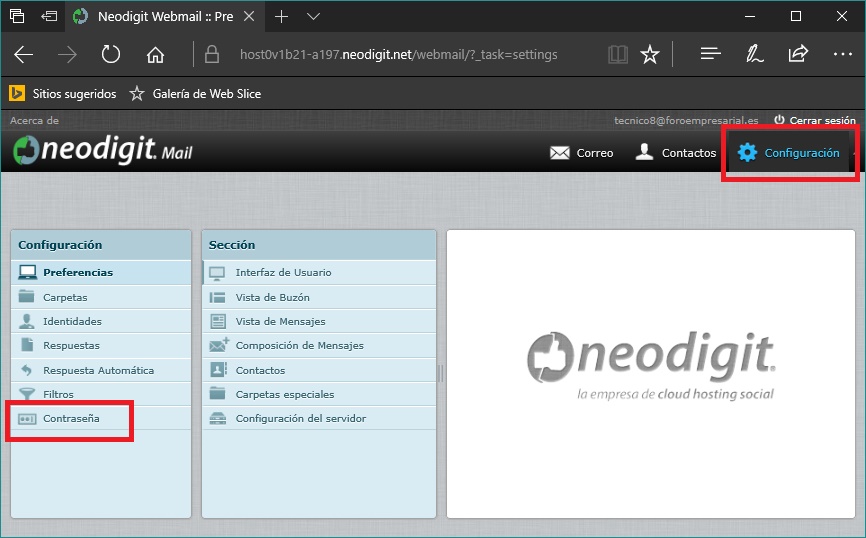Click the Contactos person icon in top bar

(x=644, y=151)
